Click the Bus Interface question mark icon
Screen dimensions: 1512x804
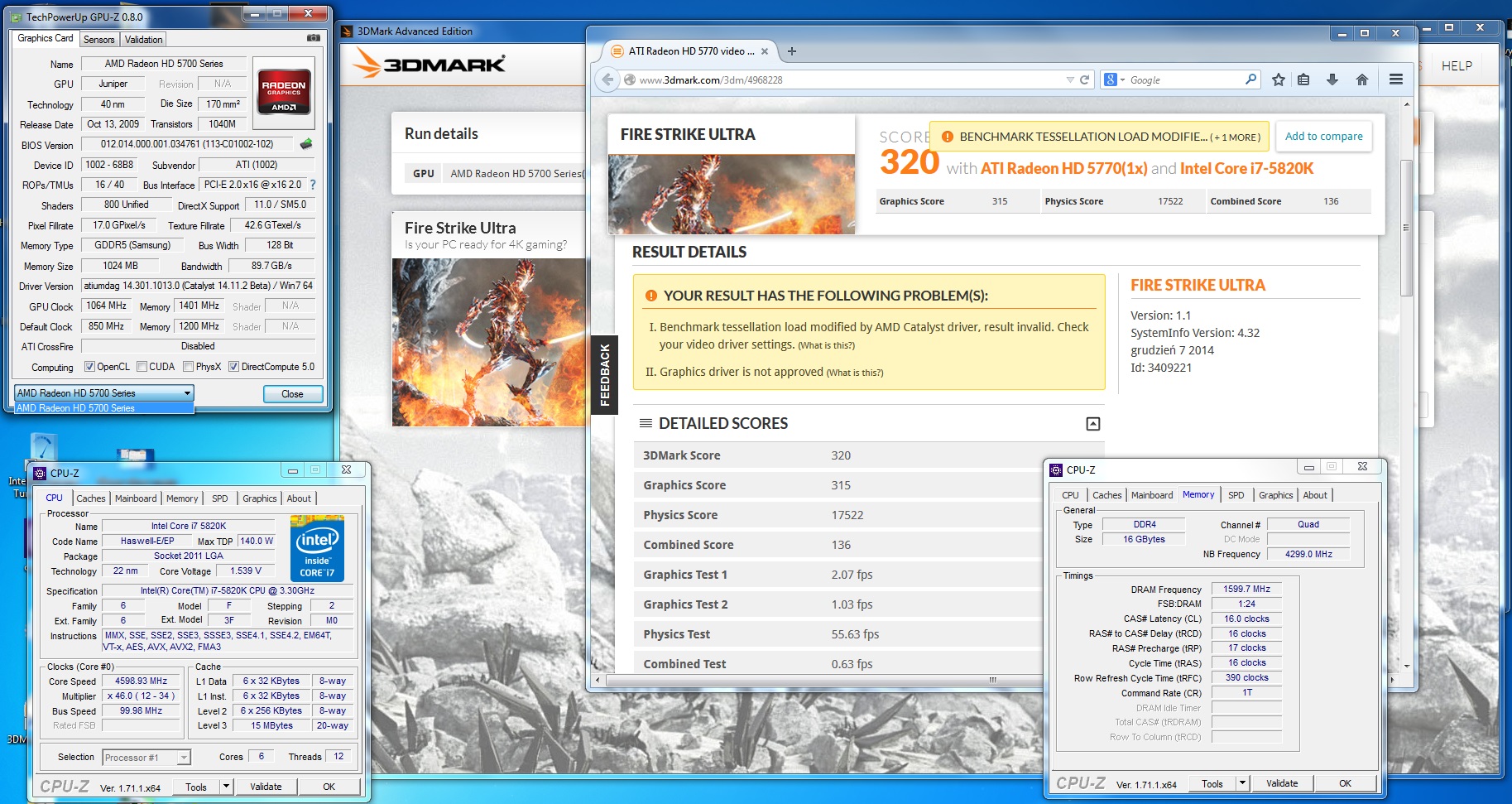point(313,185)
